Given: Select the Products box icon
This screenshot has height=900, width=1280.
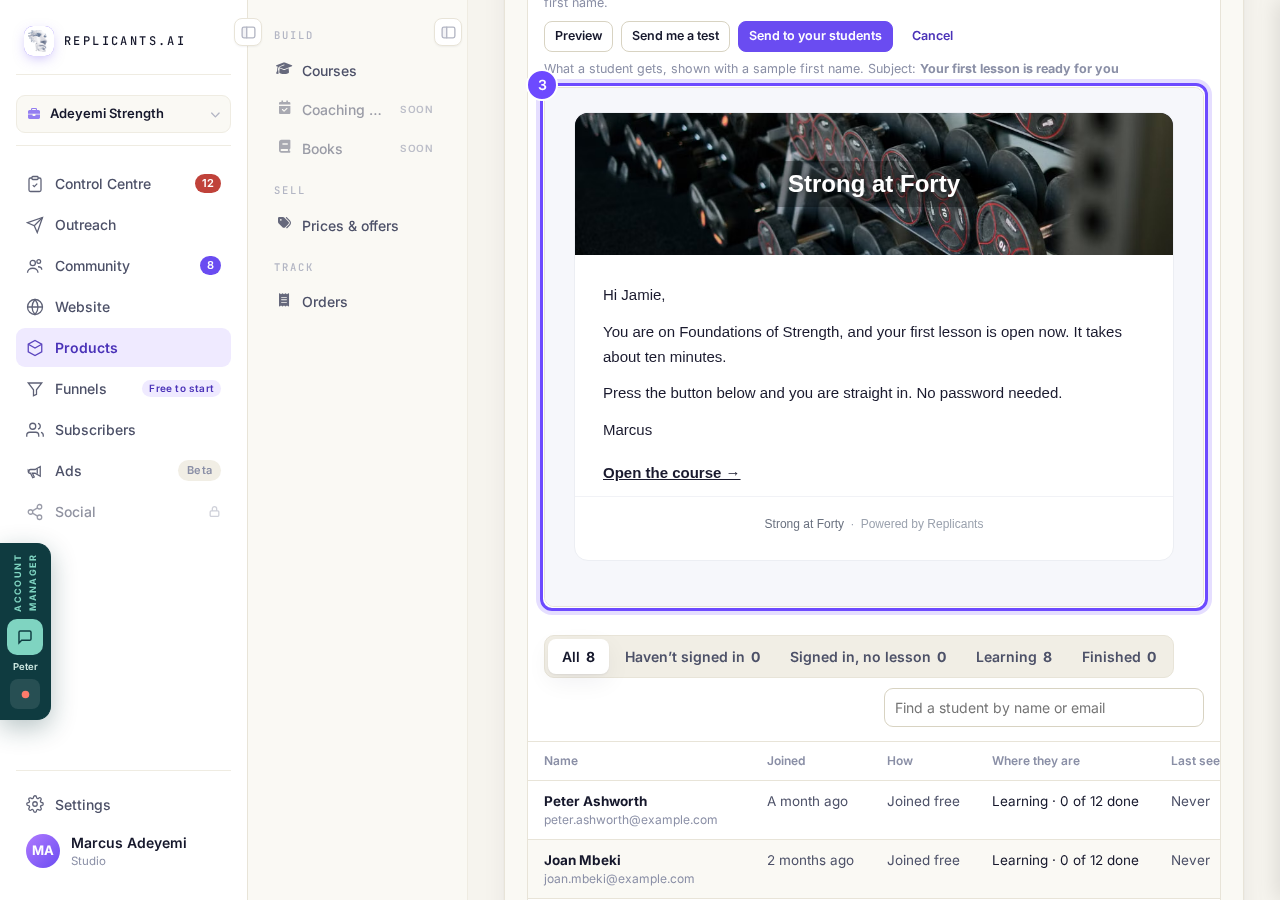Looking at the screenshot, I should tap(35, 348).
